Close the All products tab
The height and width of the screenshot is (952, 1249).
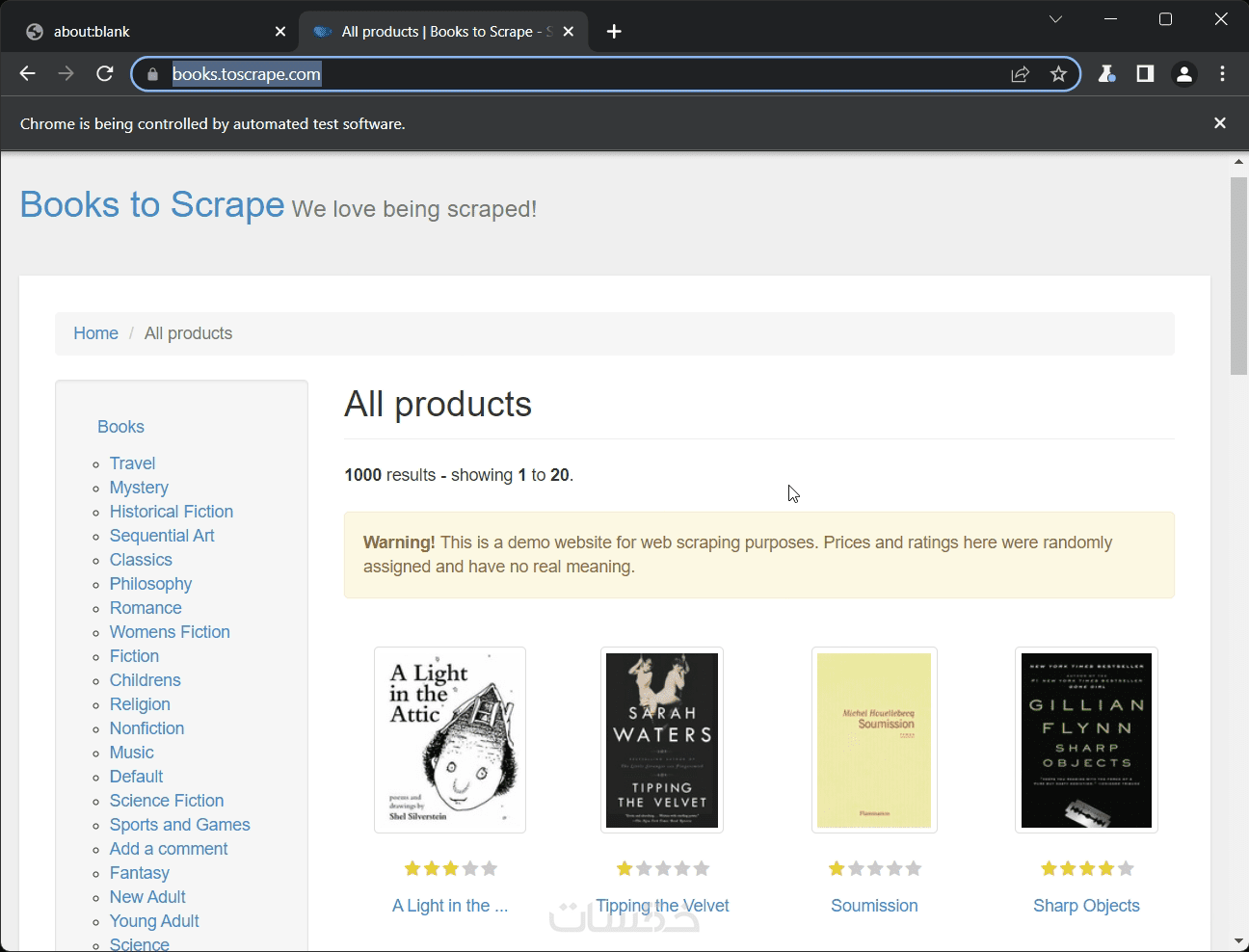pos(569,32)
